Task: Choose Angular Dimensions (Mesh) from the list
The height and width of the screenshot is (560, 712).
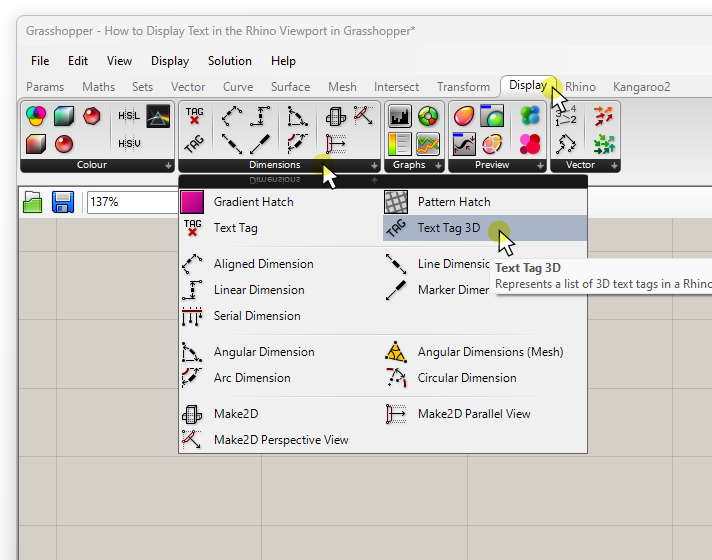Action: click(485, 352)
